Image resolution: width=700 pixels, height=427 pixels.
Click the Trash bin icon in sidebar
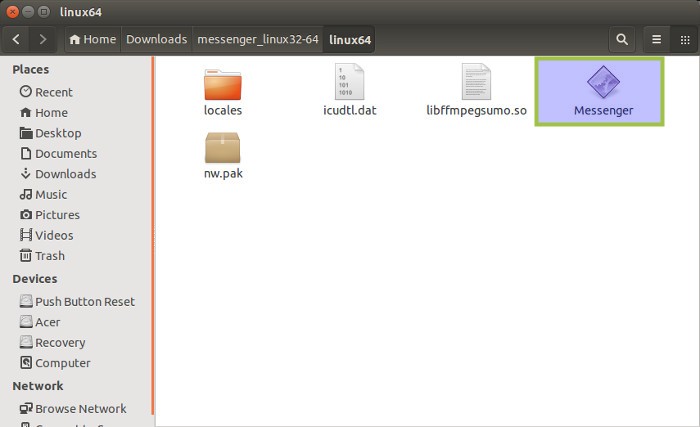coord(26,255)
